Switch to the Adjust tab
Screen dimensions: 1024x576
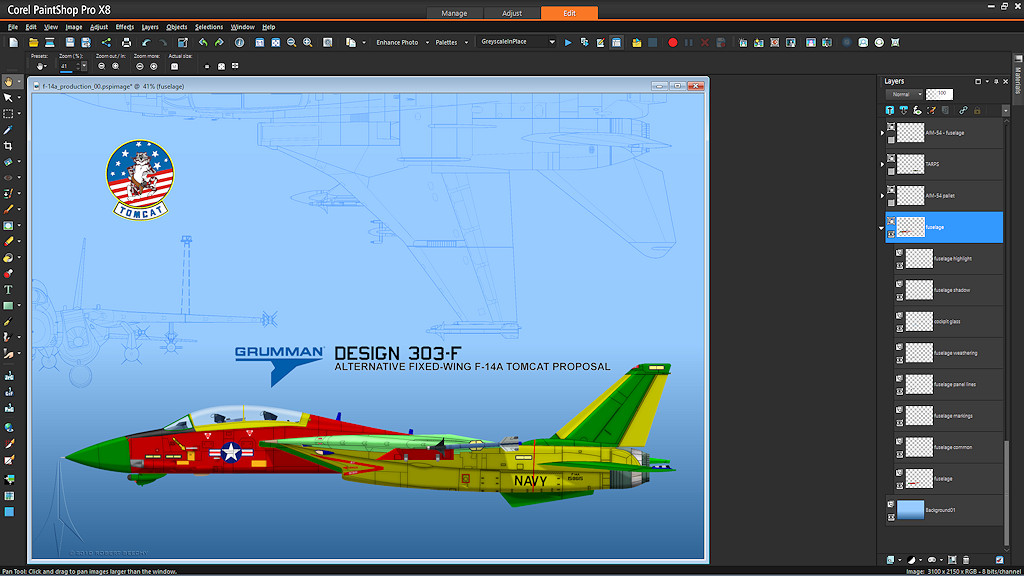(x=511, y=13)
